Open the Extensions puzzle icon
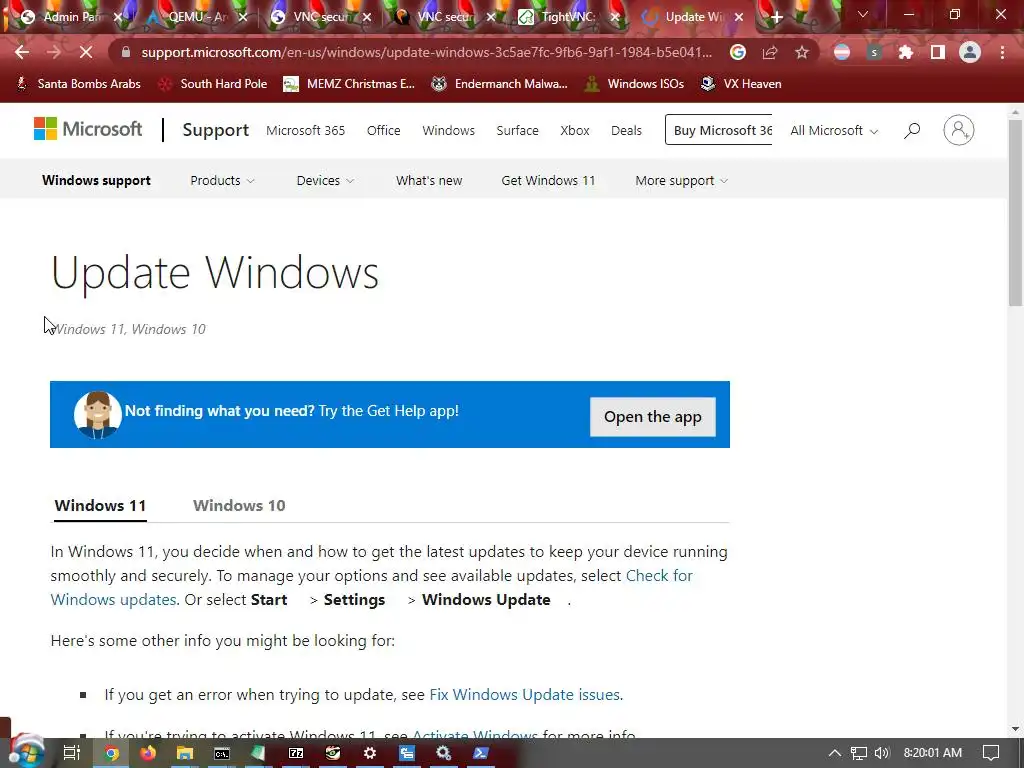Image resolution: width=1024 pixels, height=768 pixels. click(906, 52)
